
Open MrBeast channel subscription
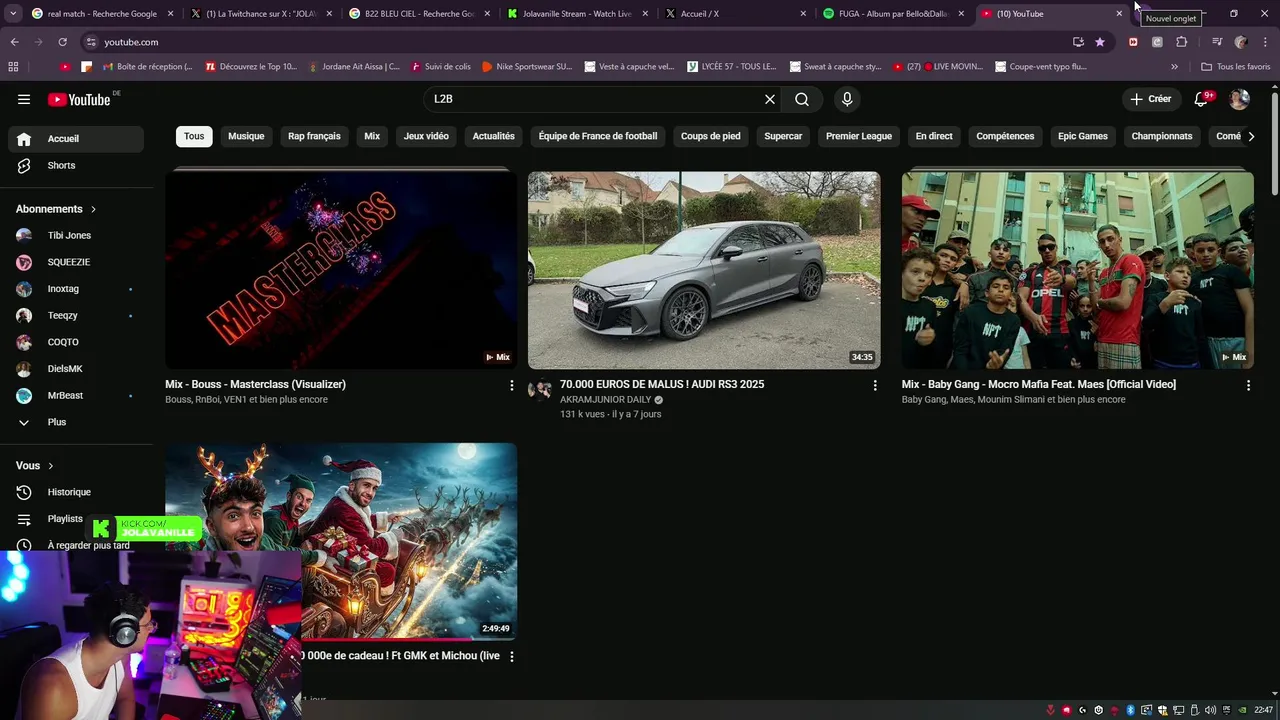76,395
